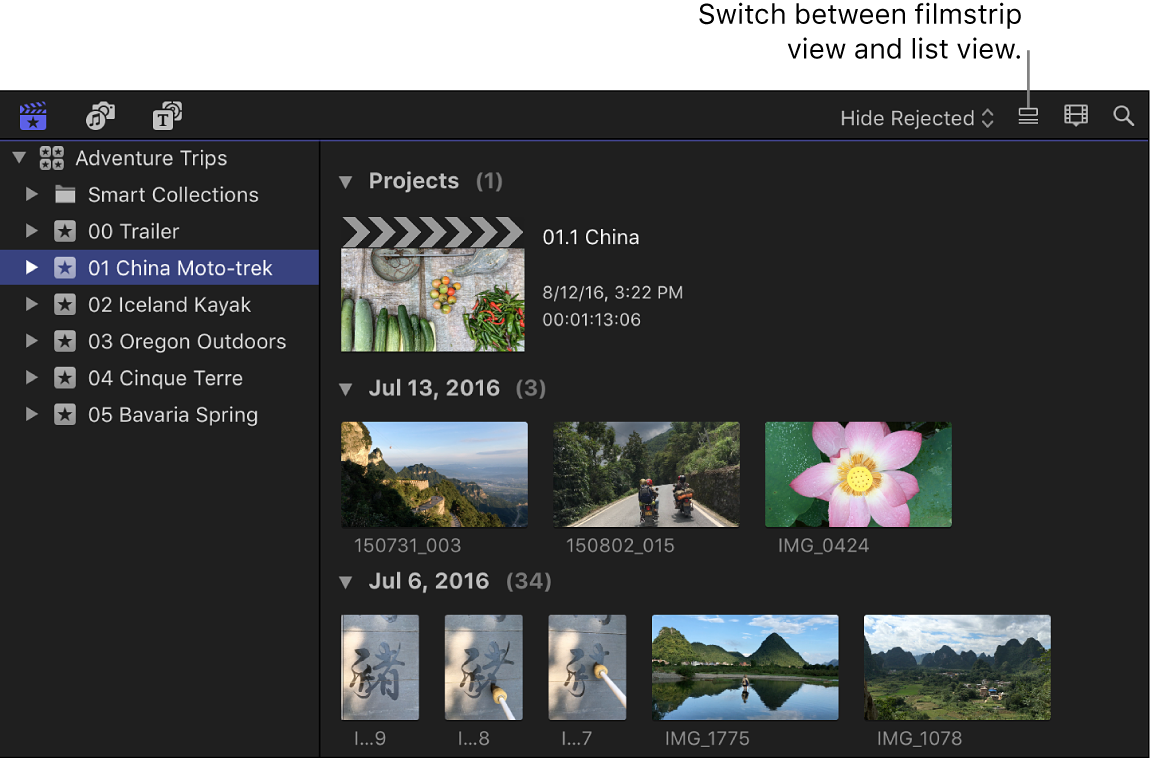The width and height of the screenshot is (1150, 758).
Task: Toggle between filmstrip and list view
Action: 1027,116
